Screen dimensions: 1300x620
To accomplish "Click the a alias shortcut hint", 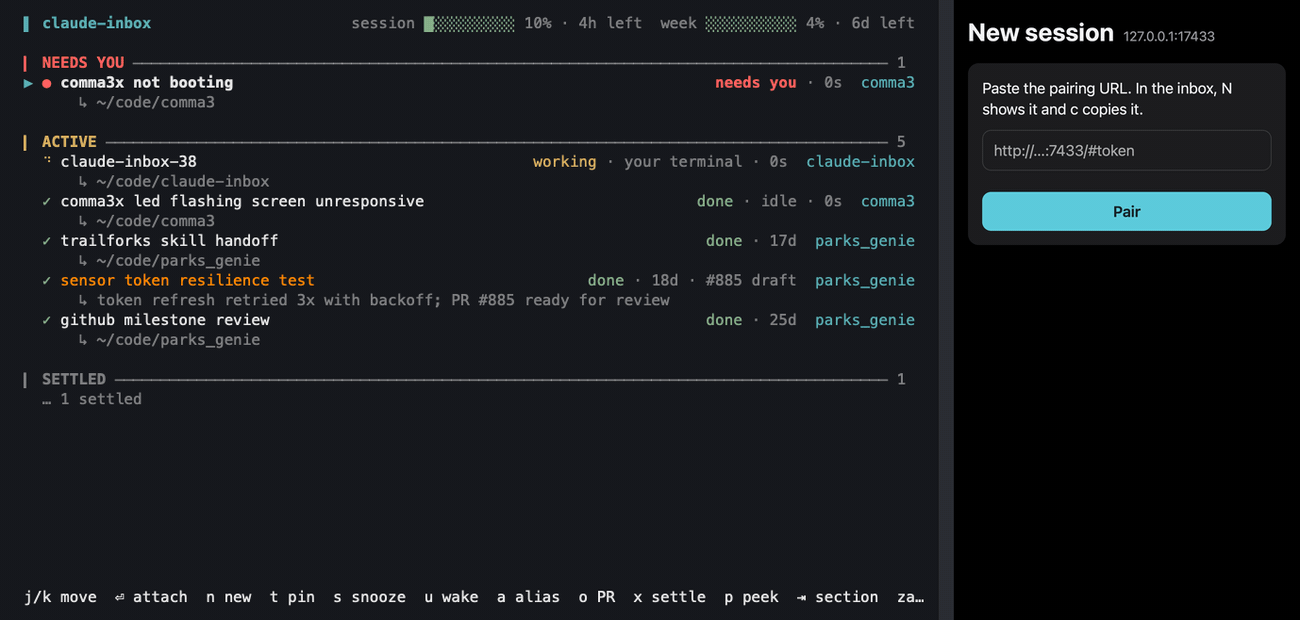I will pos(528,597).
